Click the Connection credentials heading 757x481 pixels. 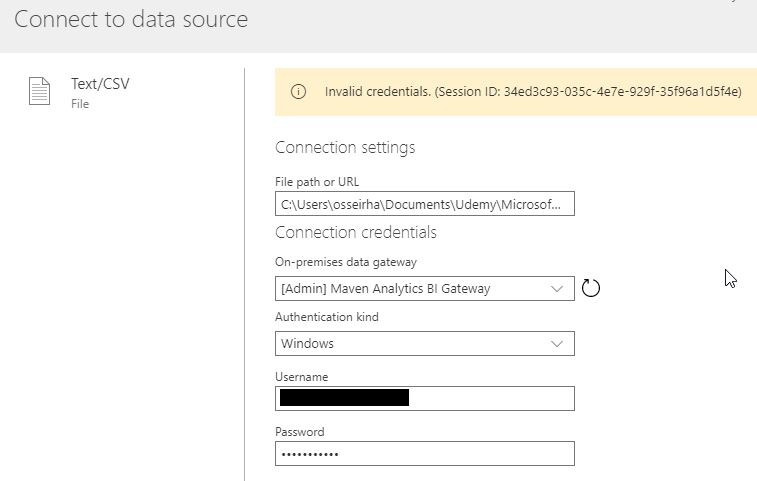click(356, 232)
